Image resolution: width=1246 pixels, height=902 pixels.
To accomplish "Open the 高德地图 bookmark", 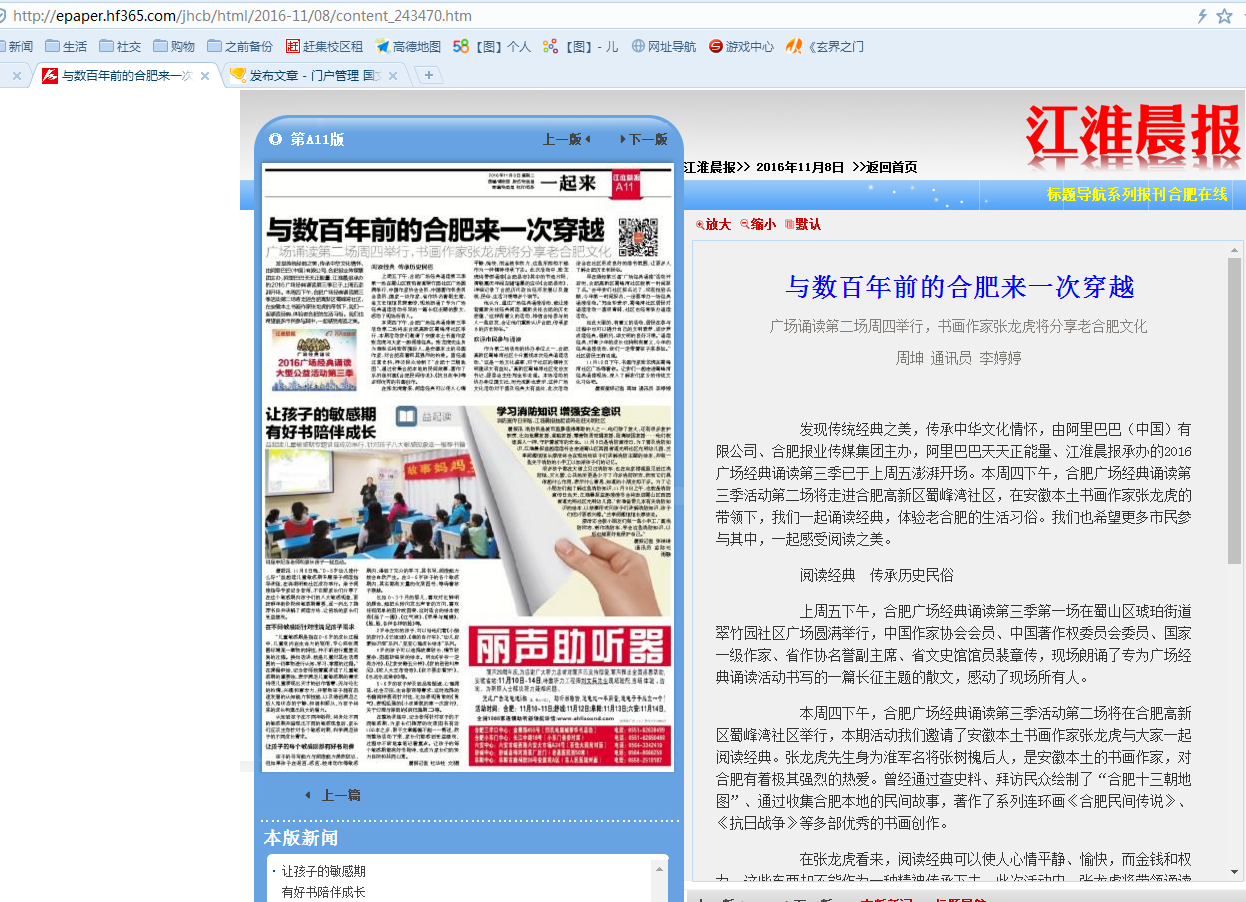I will point(408,46).
